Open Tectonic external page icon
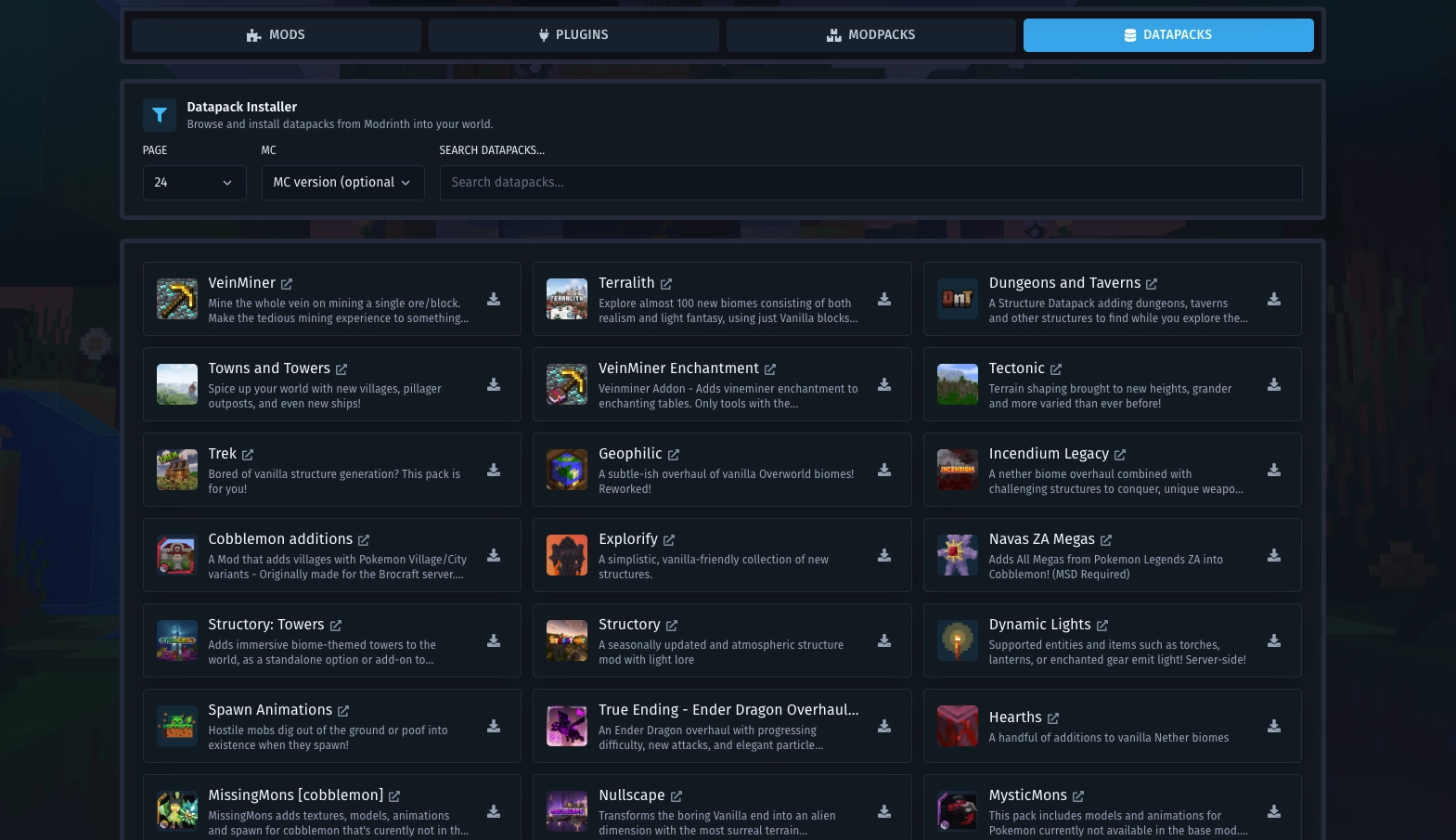 pyautogui.click(x=1056, y=369)
